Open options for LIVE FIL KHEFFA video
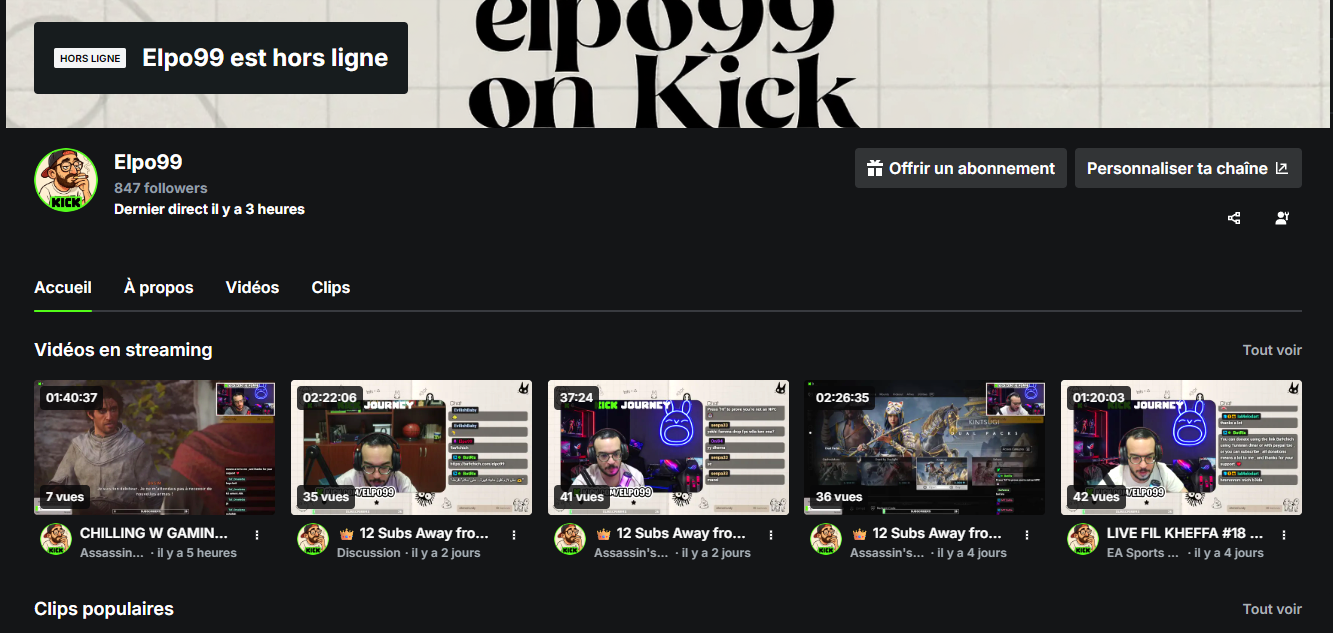This screenshot has height=633, width=1333. (x=1284, y=535)
